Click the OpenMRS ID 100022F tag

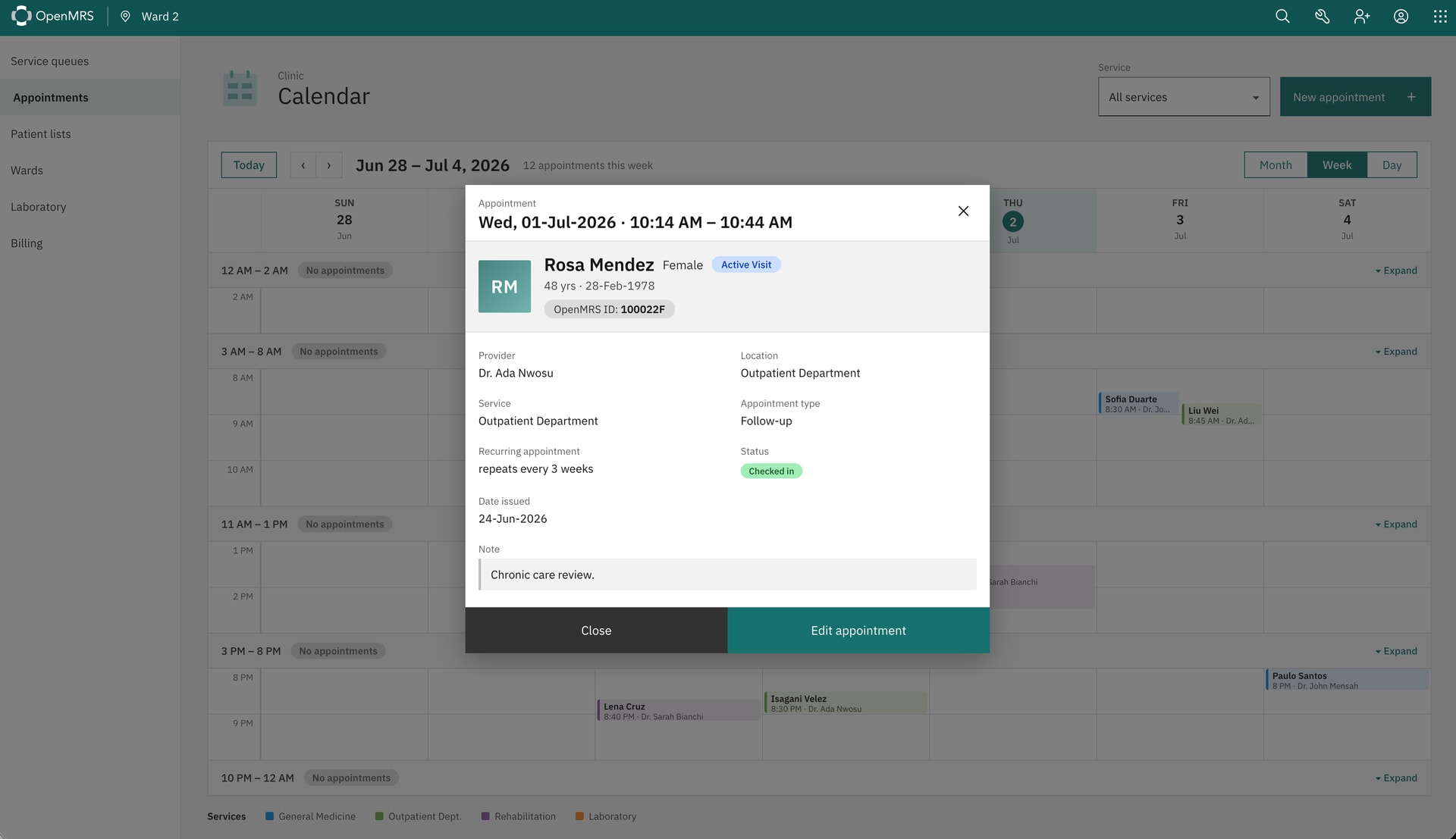[609, 309]
